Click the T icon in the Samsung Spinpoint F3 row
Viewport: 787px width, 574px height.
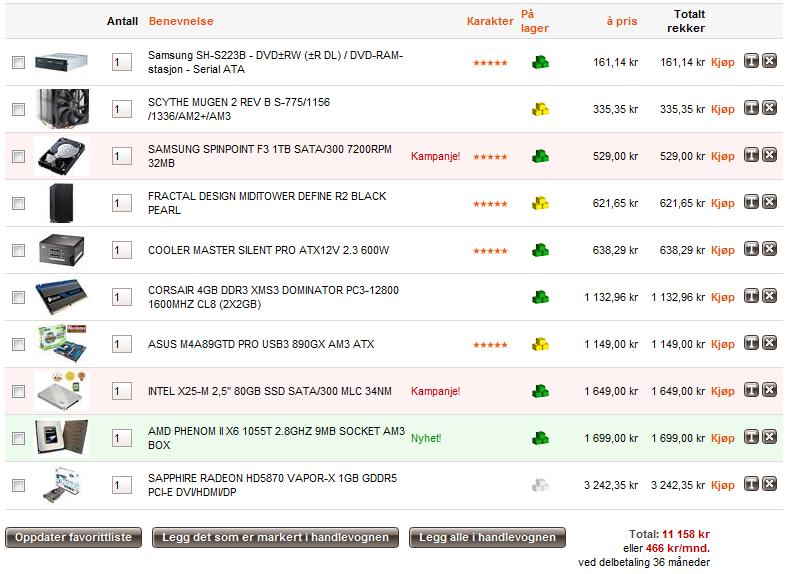tap(751, 155)
